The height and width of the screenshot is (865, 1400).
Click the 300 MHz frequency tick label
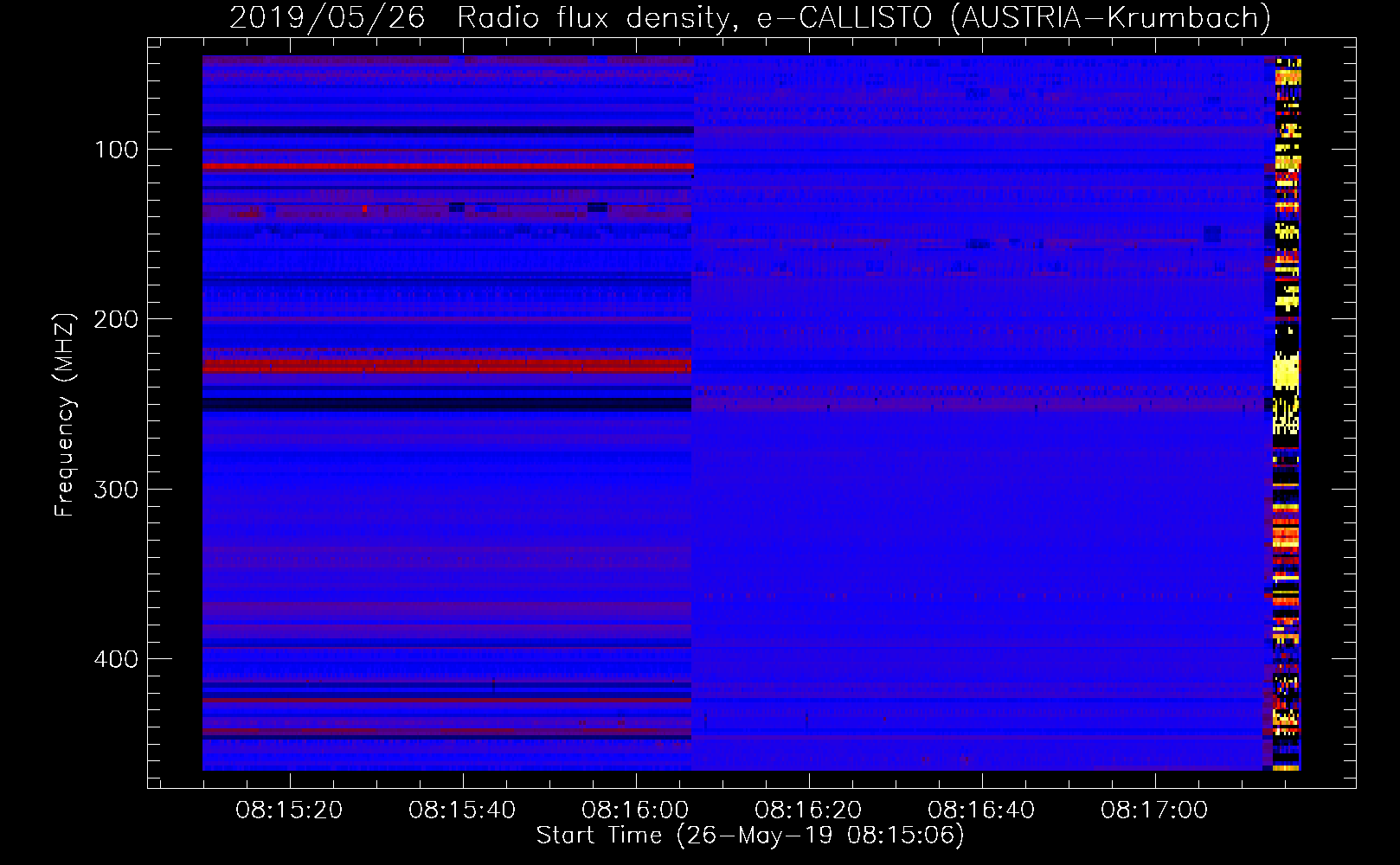[117, 490]
